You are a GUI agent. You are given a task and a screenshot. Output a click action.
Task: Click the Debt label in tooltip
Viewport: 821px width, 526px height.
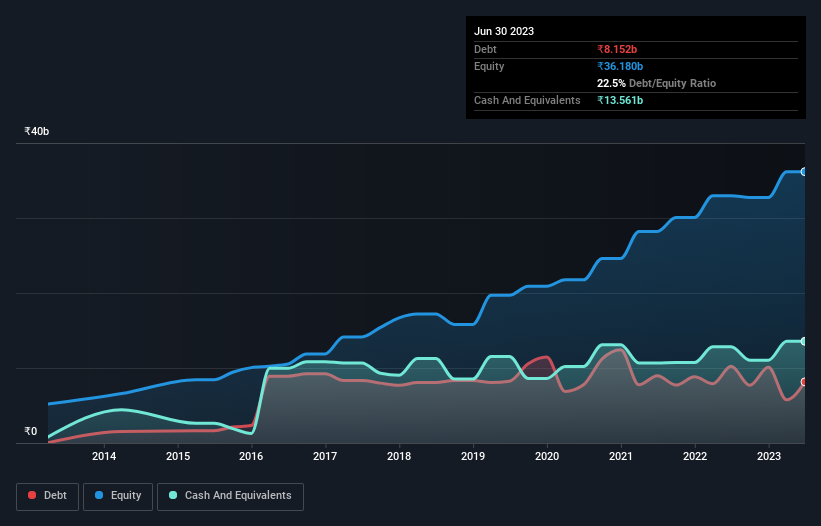(485, 49)
